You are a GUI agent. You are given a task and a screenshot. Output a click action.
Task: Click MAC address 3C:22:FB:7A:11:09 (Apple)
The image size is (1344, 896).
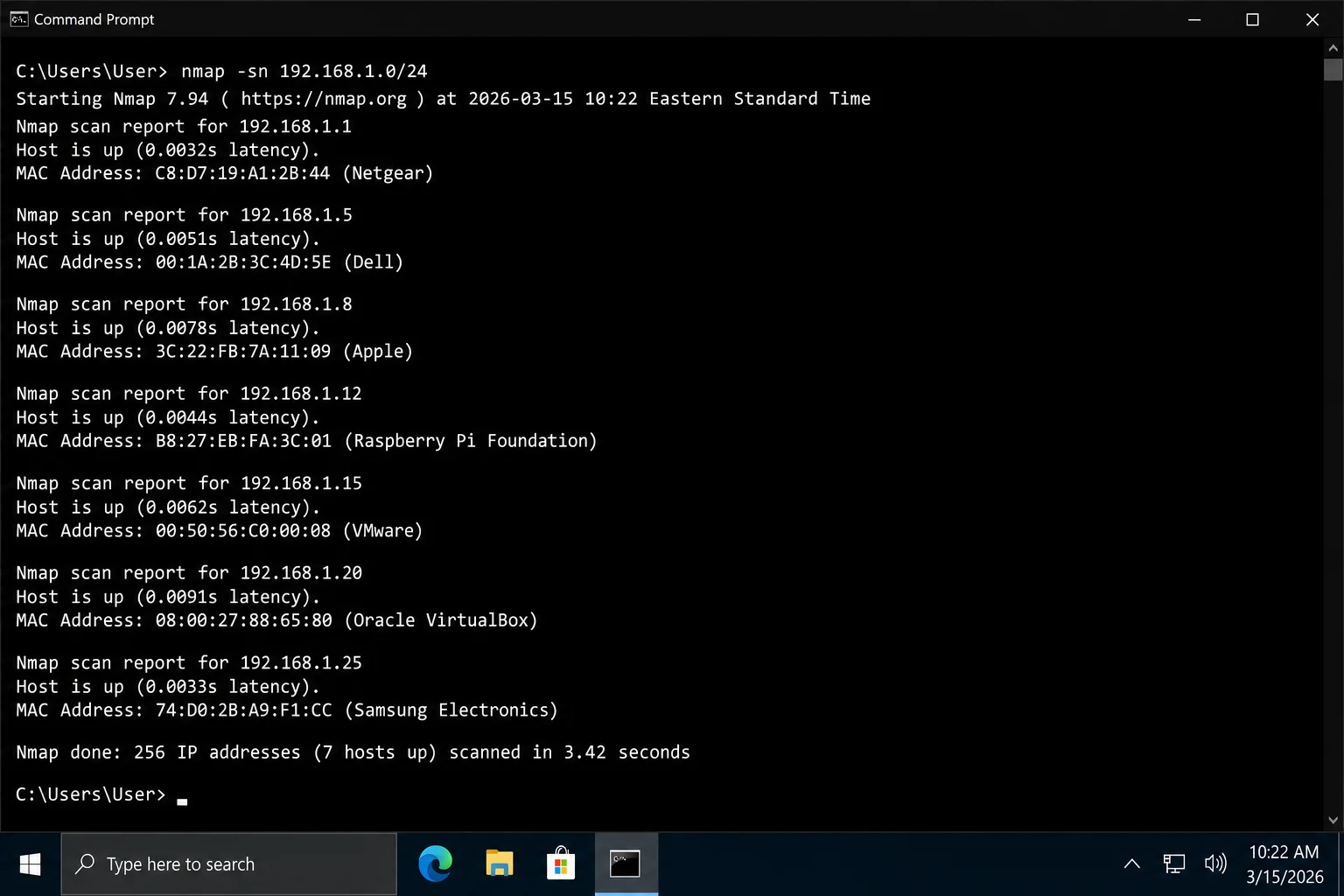tap(214, 352)
